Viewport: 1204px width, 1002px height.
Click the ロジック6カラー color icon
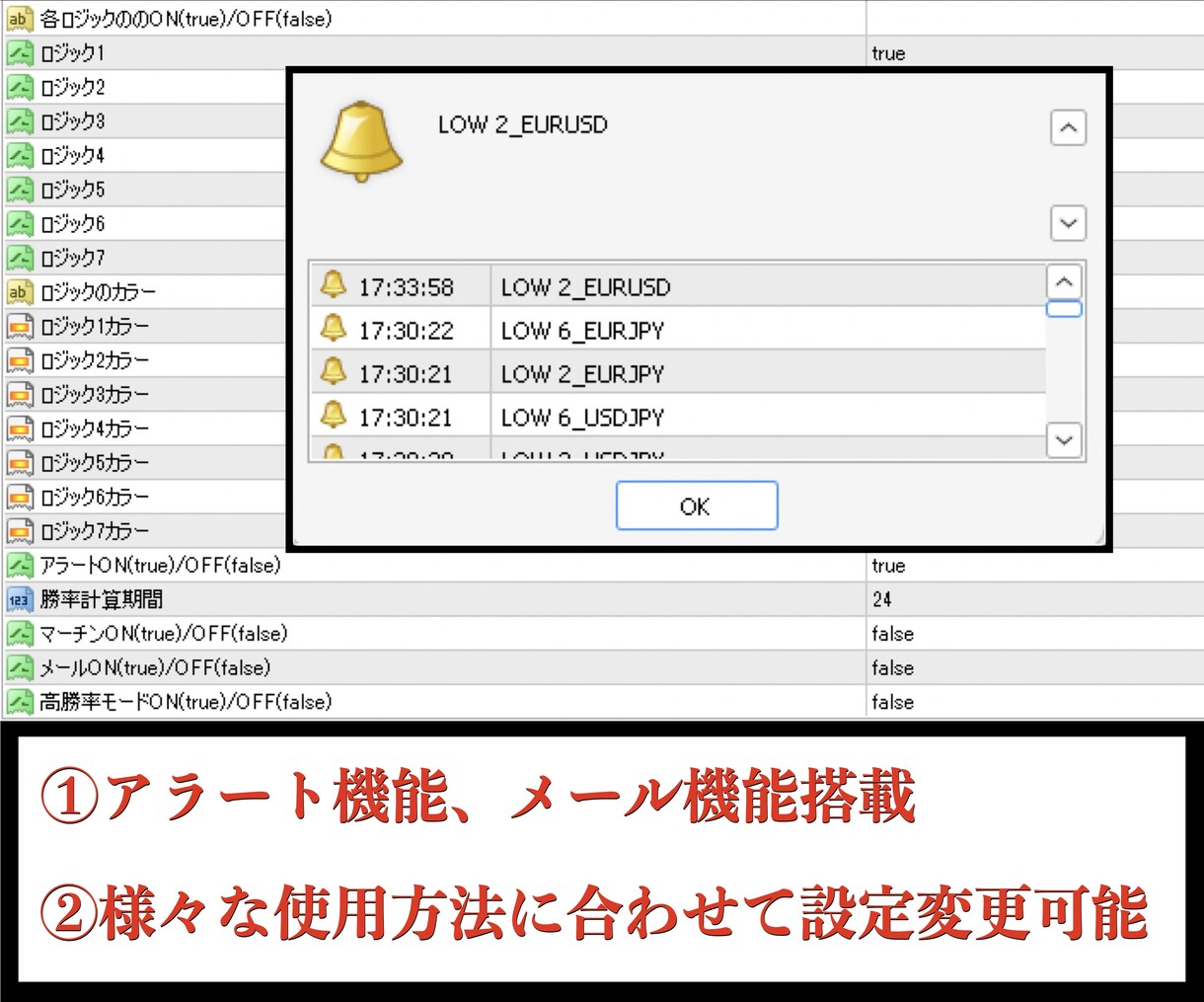(20, 497)
